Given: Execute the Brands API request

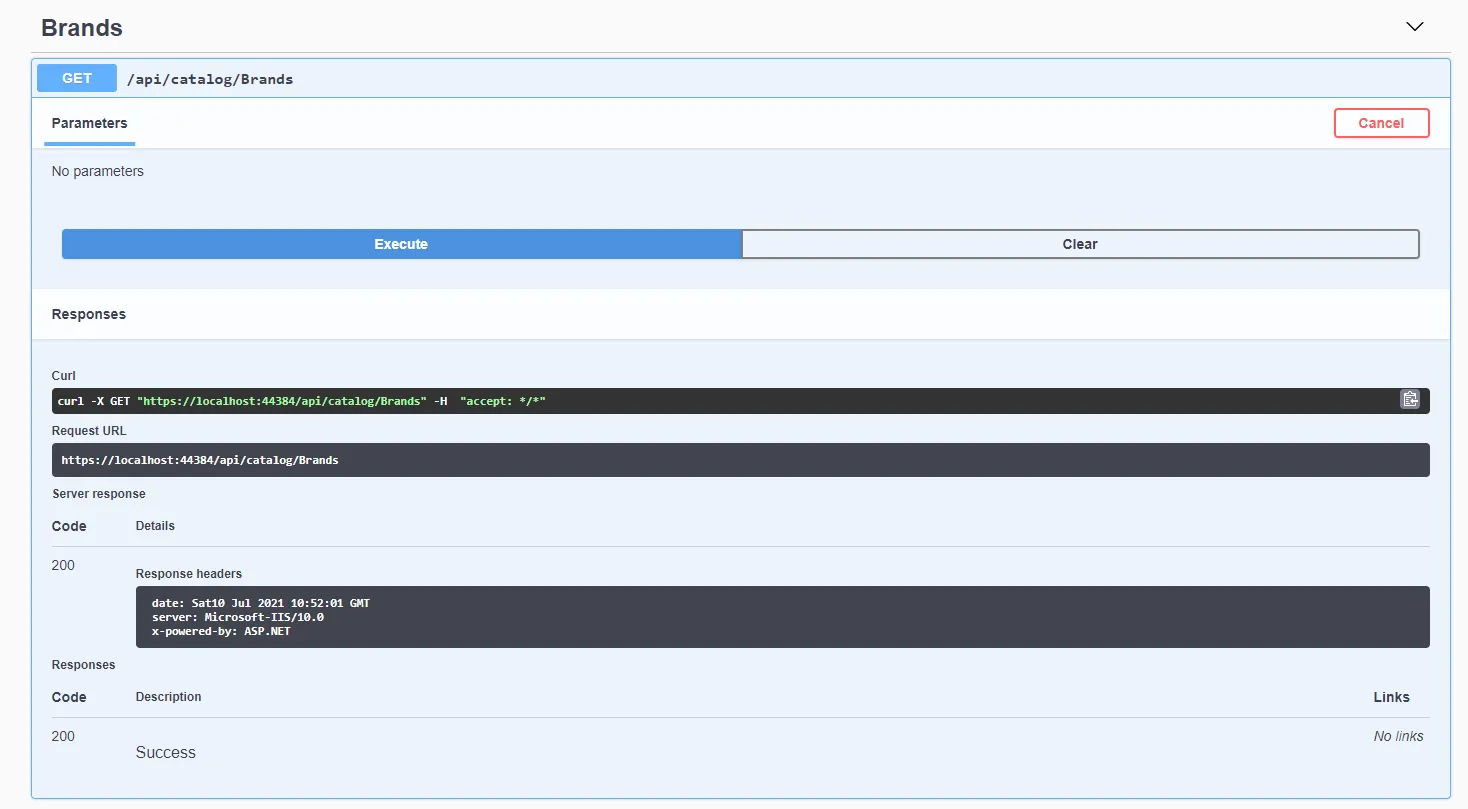Looking at the screenshot, I should tap(400, 243).
